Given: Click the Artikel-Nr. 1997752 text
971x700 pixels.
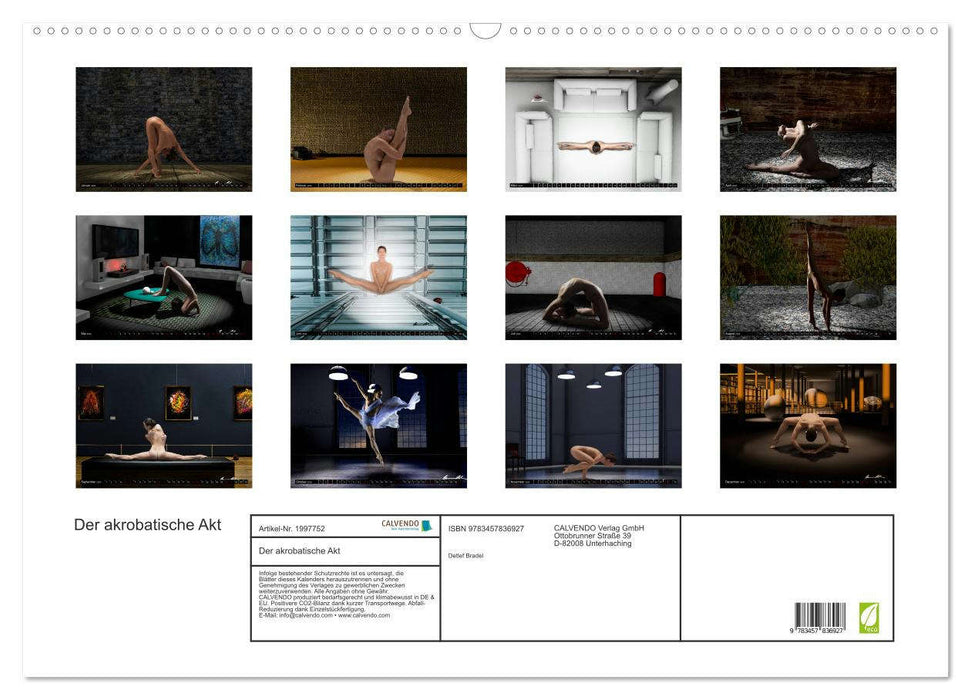Looking at the screenshot, I should (x=292, y=528).
